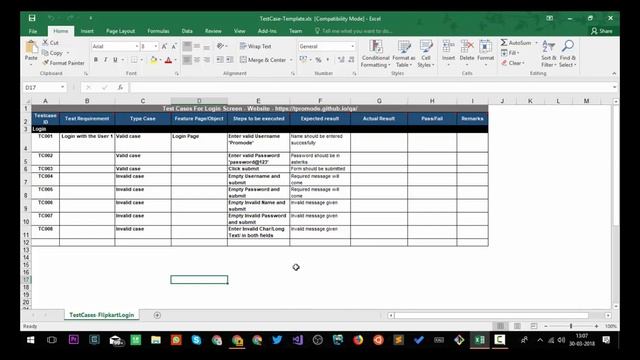This screenshot has width=640, height=360.
Task: Open the Font name dropdown (Arial)
Action: pos(137,47)
